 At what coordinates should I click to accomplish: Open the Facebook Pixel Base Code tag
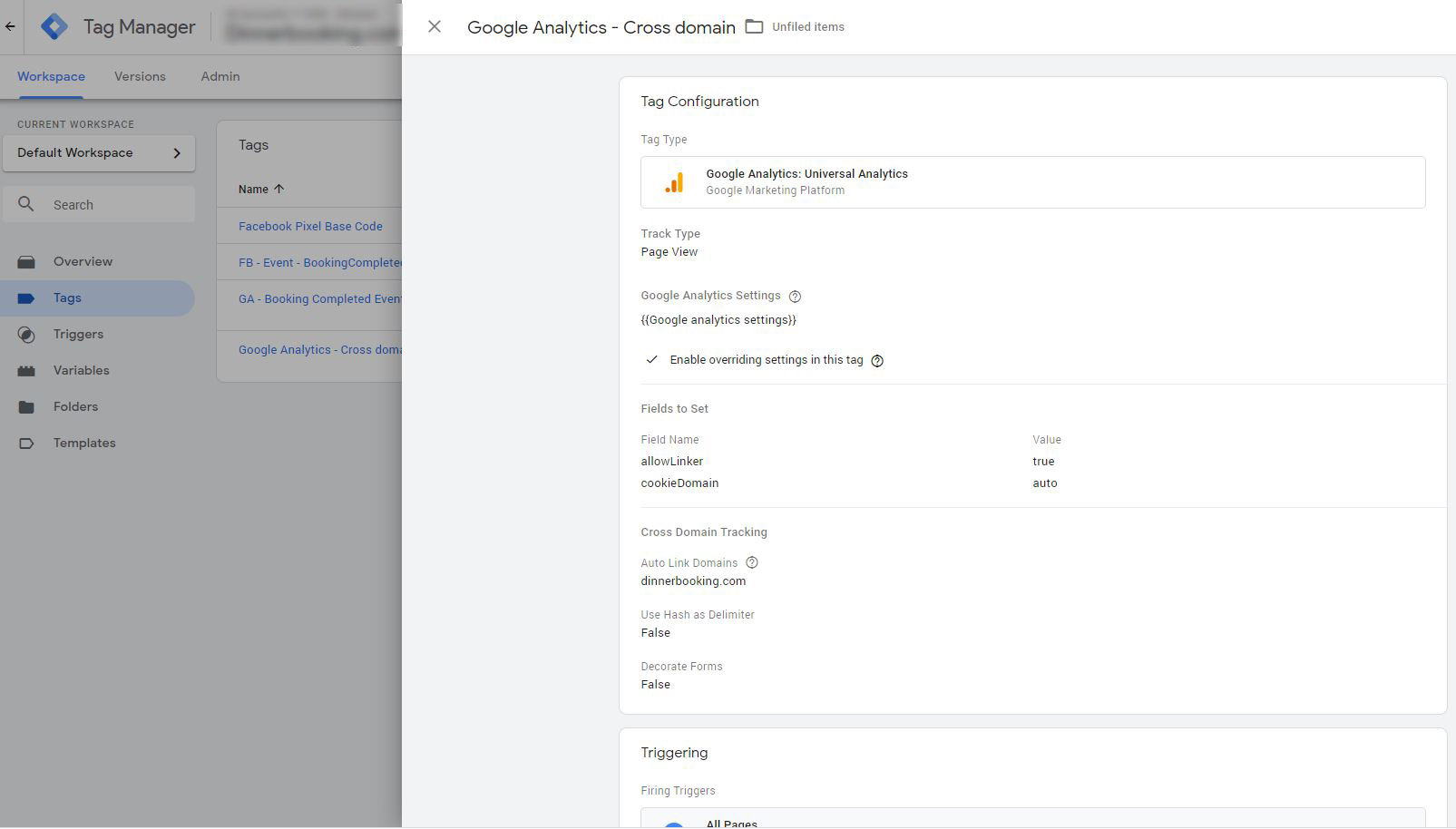pyautogui.click(x=310, y=227)
